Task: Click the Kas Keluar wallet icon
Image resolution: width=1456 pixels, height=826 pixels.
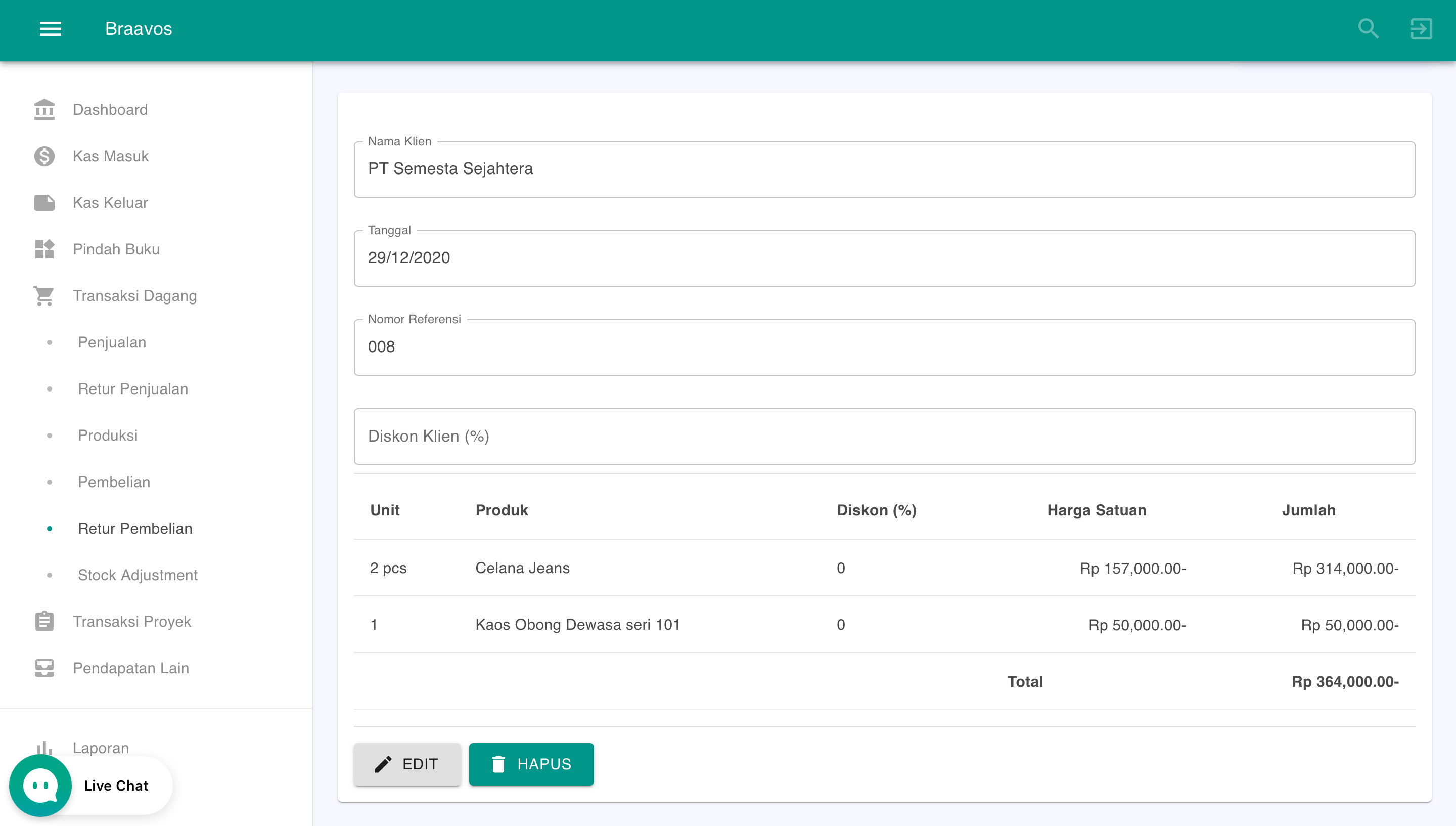Action: click(44, 202)
